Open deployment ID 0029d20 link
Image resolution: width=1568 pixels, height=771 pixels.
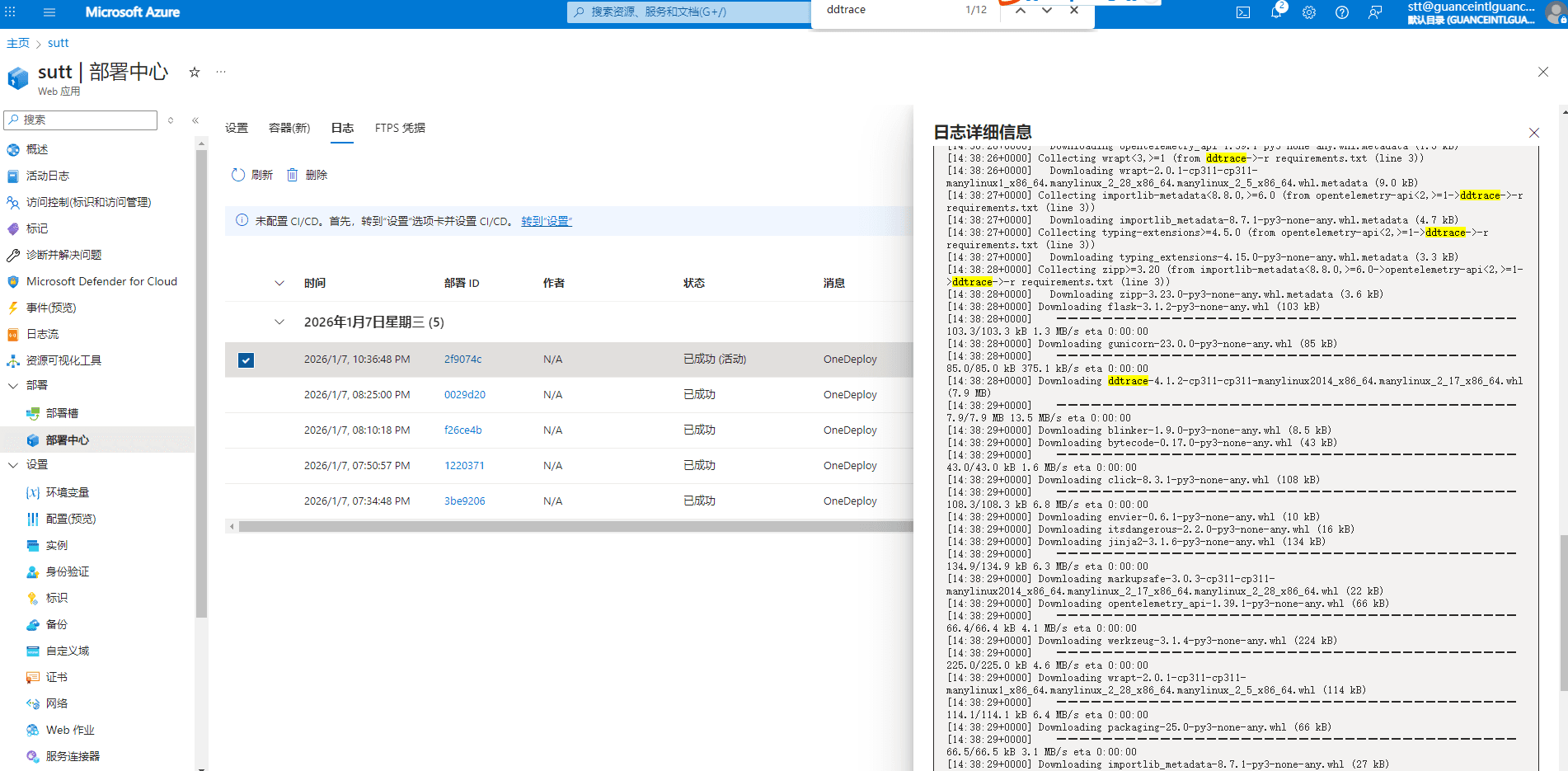tap(465, 395)
